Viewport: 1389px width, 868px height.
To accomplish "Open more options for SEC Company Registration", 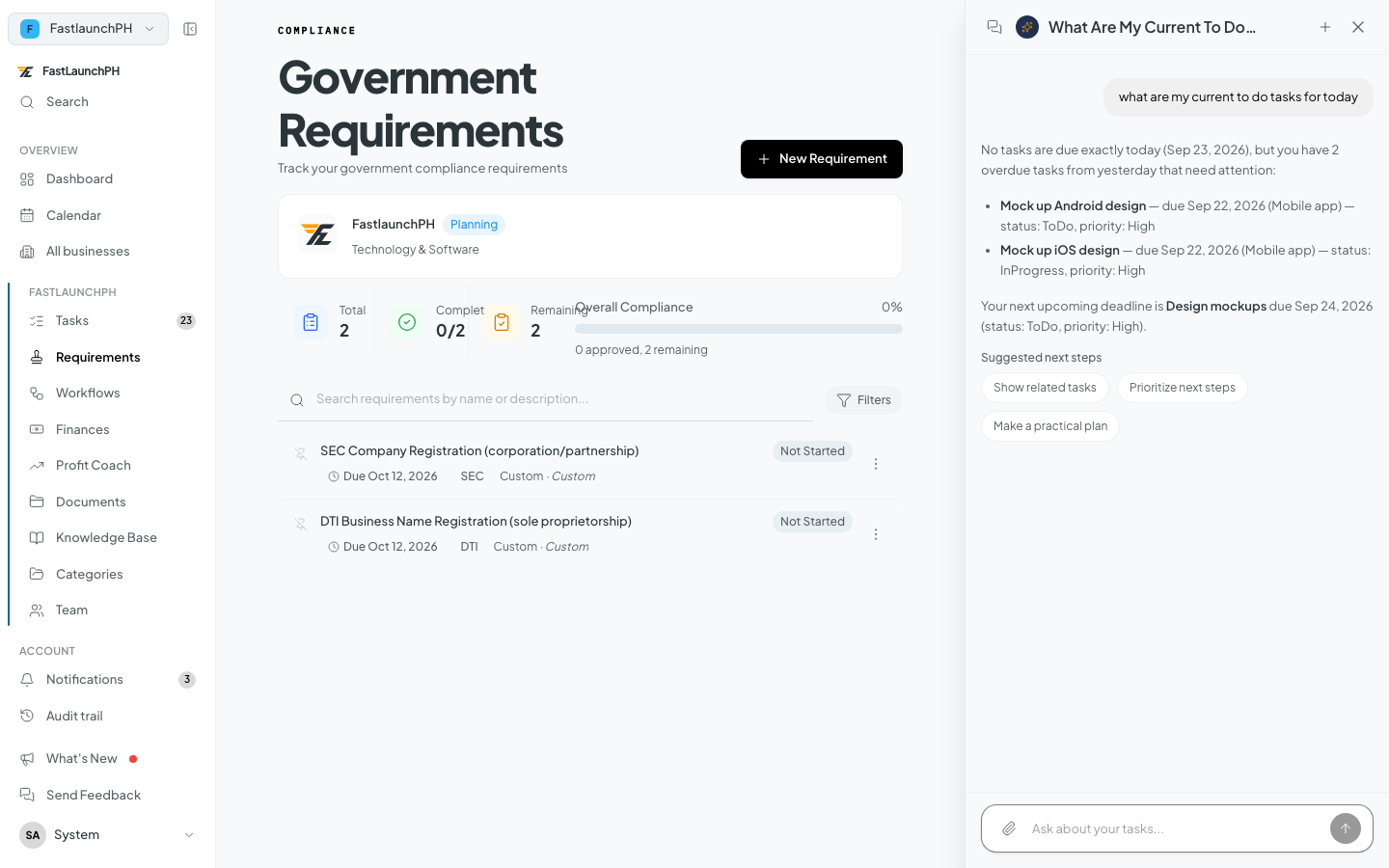I will click(x=876, y=464).
